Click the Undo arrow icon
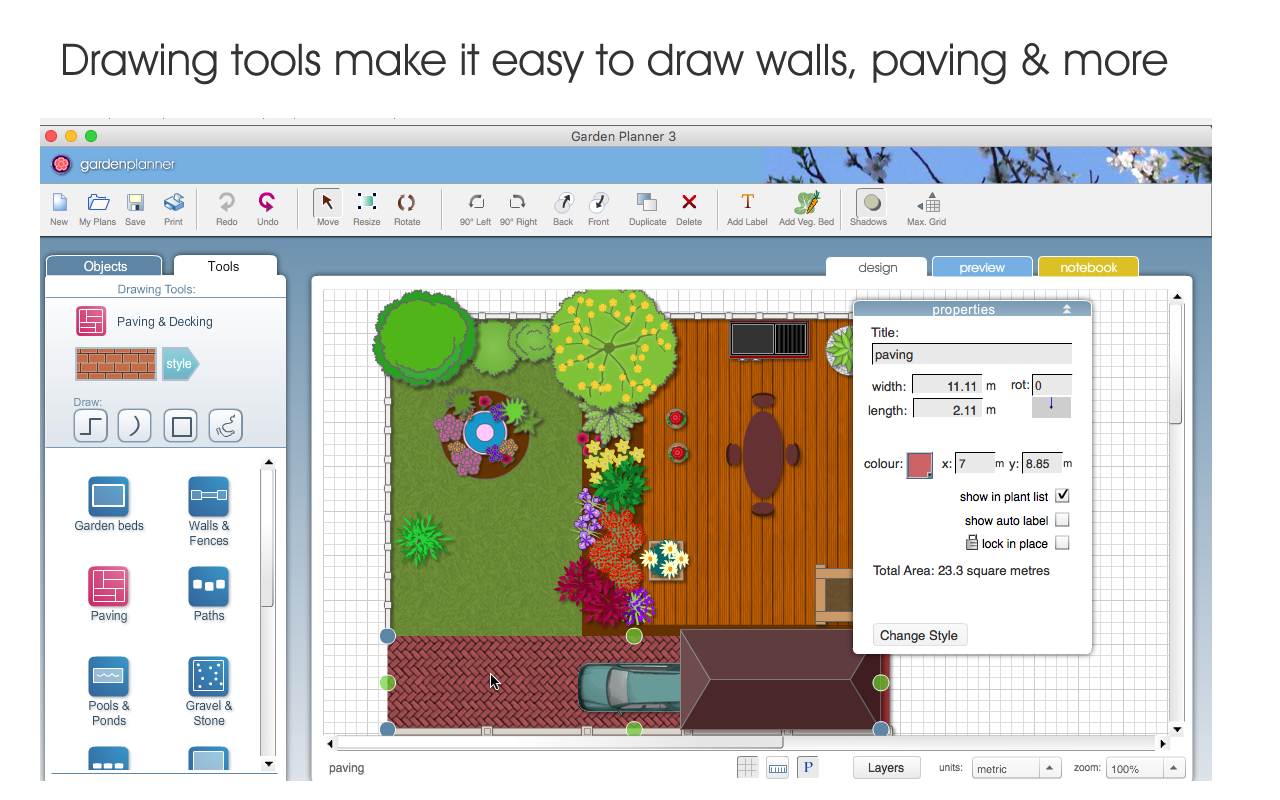 coord(267,203)
